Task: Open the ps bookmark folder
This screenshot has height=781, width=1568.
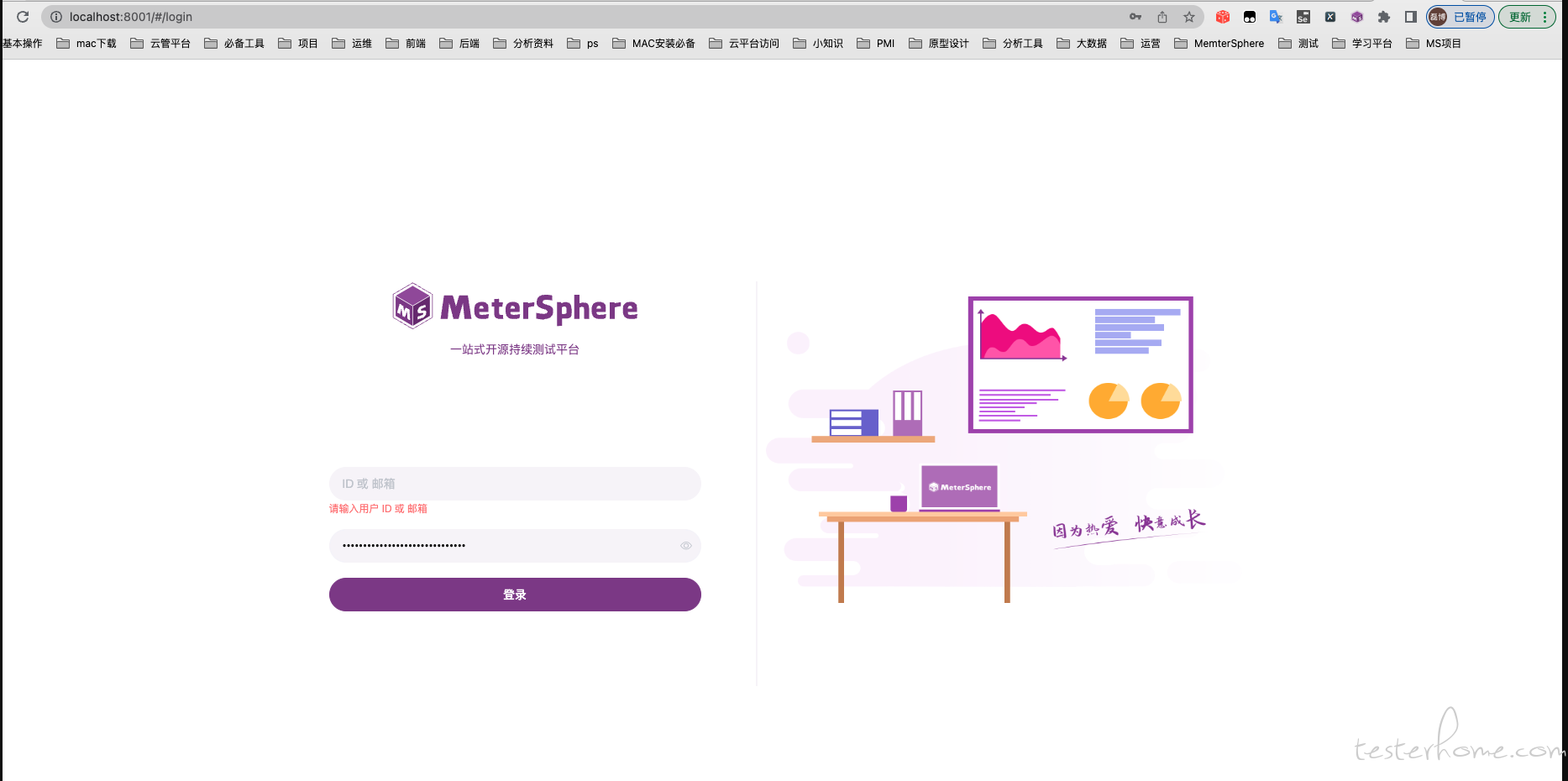Action: [x=583, y=44]
